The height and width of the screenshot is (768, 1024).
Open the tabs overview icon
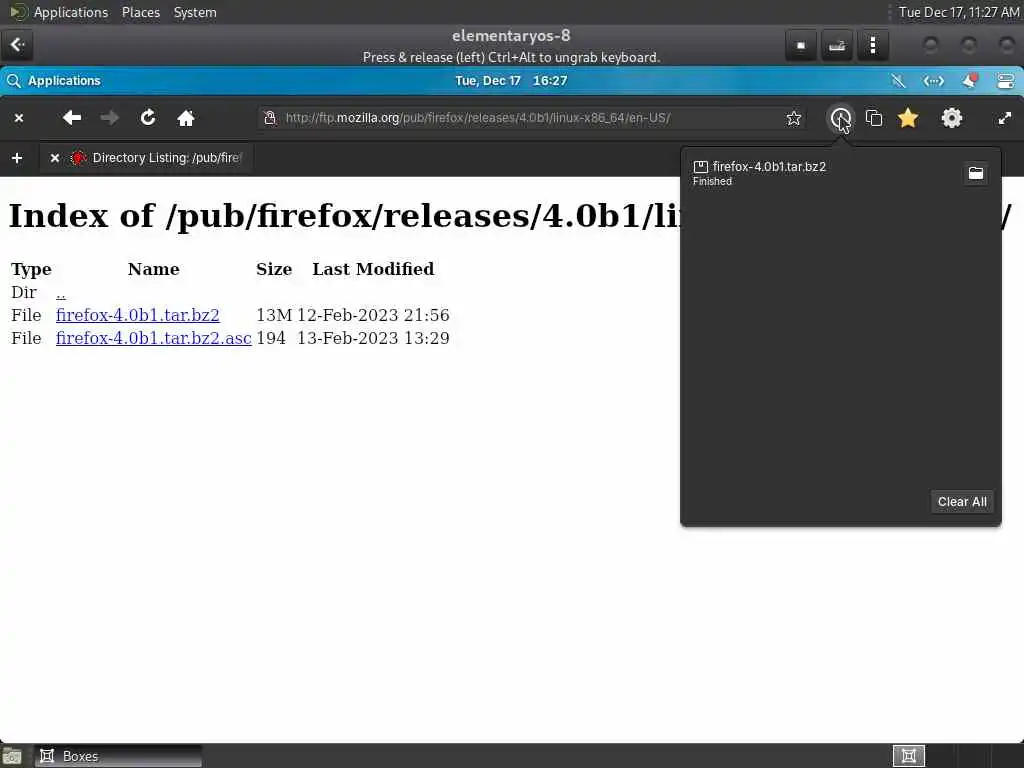point(874,118)
